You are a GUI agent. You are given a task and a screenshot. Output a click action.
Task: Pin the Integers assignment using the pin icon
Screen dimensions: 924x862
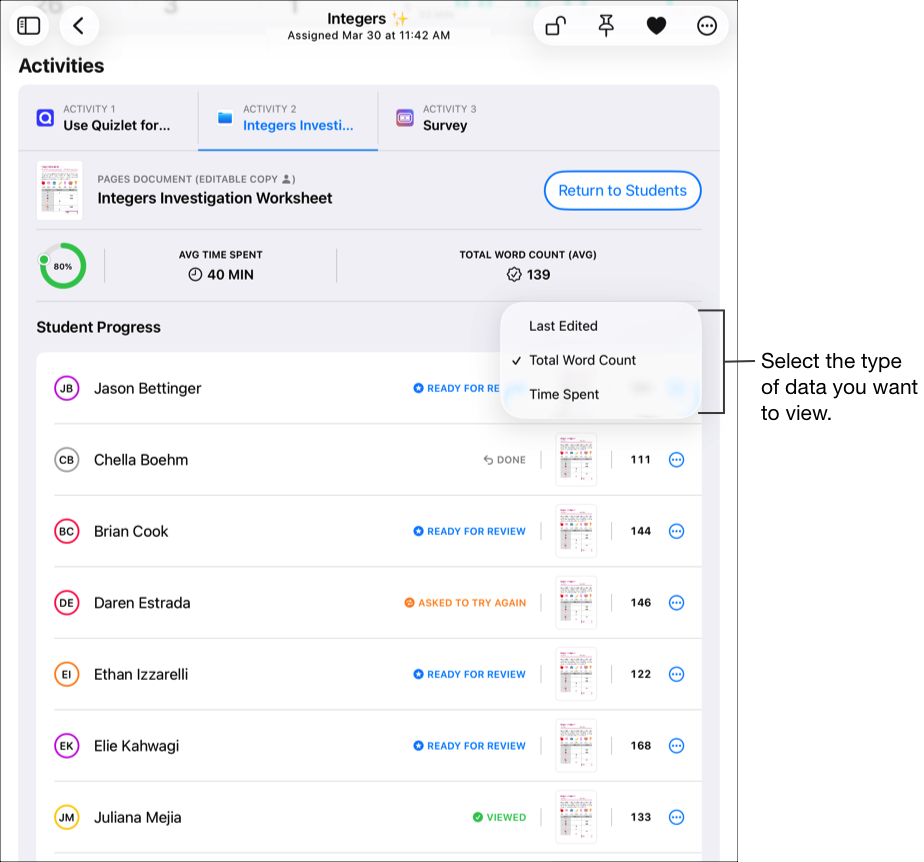pos(606,25)
